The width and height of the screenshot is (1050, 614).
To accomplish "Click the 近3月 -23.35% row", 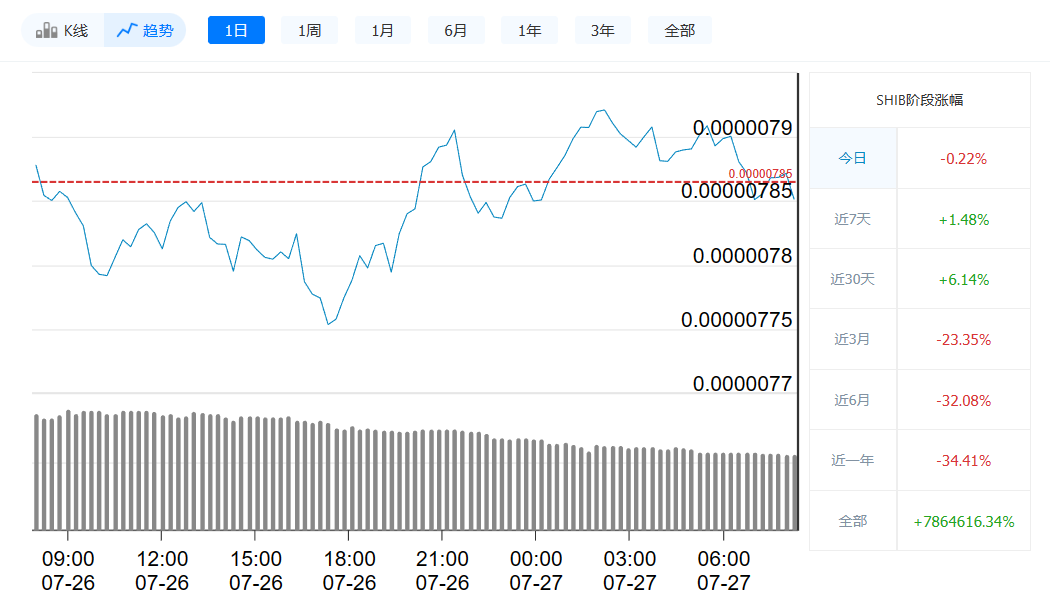I will (921, 339).
